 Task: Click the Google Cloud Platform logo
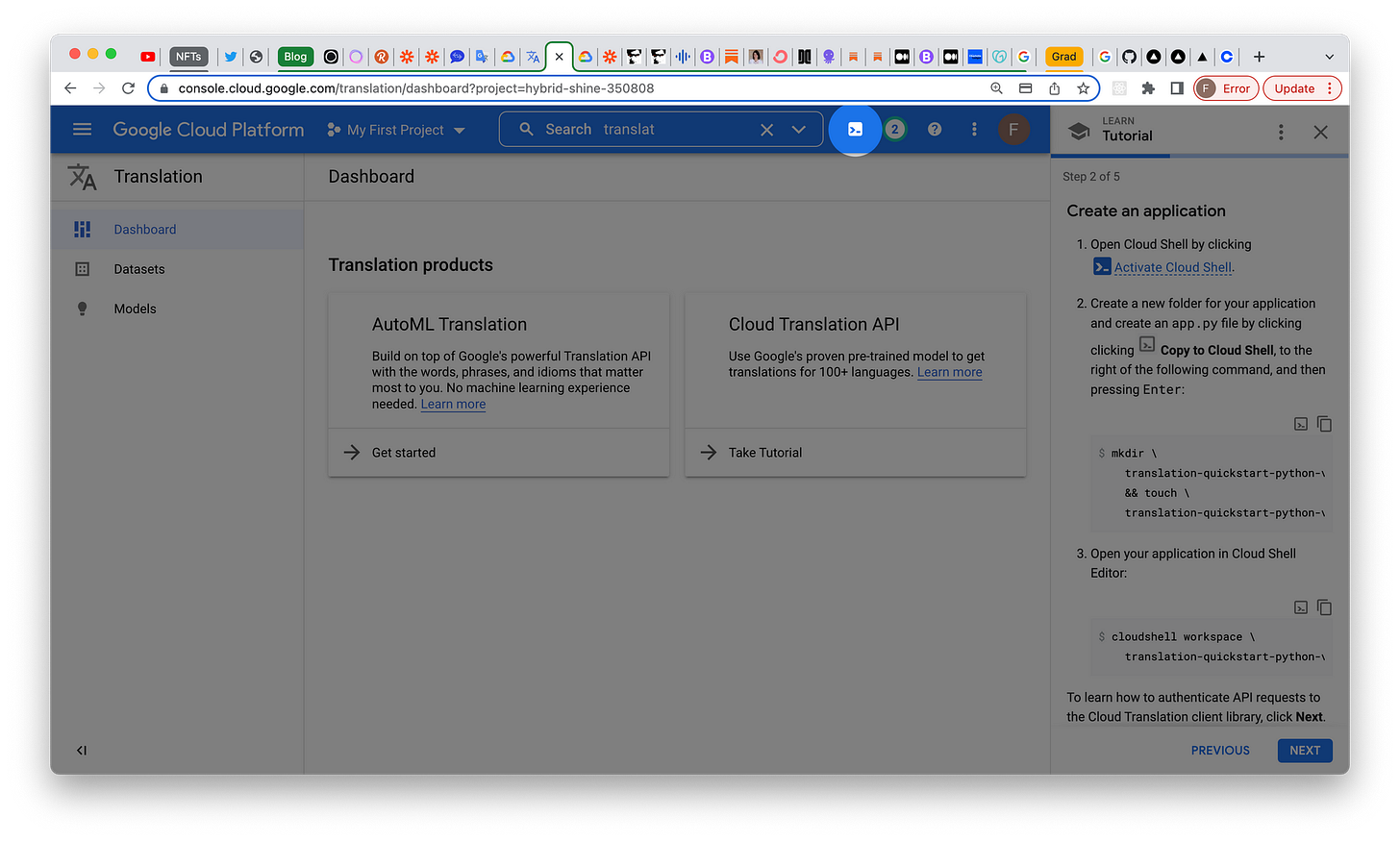coord(209,130)
